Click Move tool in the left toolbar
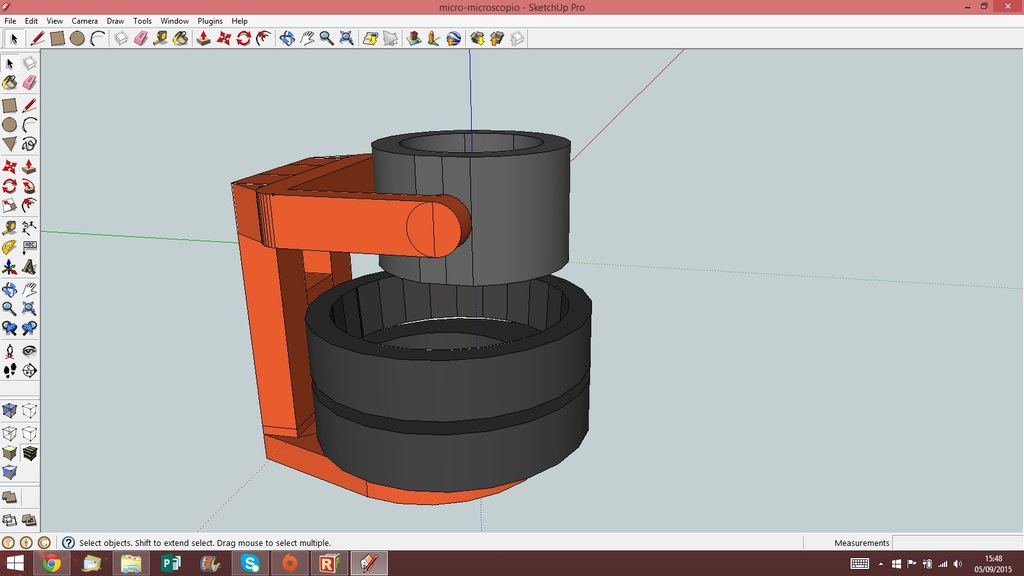 click(9, 167)
